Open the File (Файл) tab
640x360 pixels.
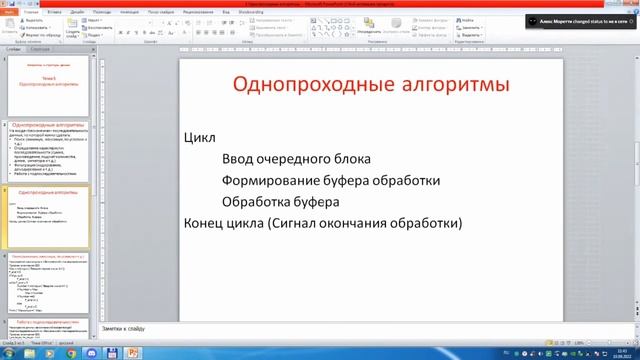[x=9, y=12]
